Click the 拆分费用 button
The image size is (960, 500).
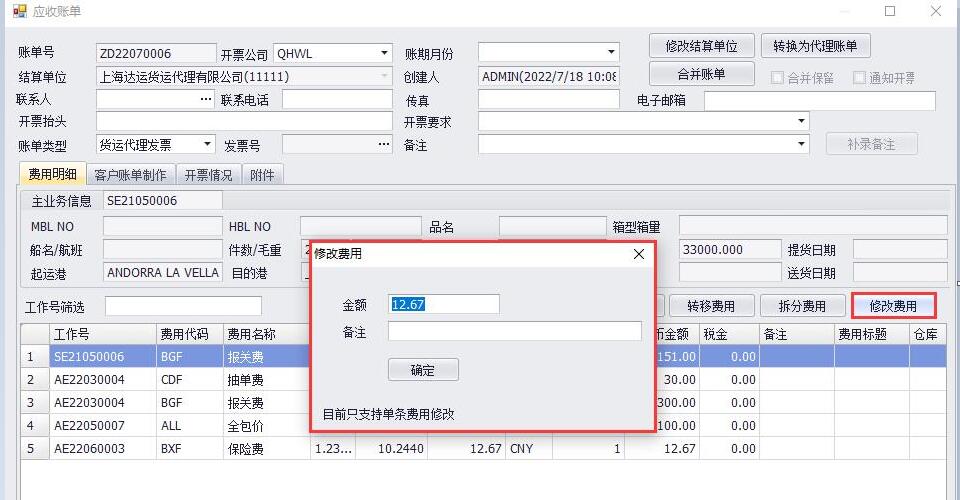coord(801,306)
